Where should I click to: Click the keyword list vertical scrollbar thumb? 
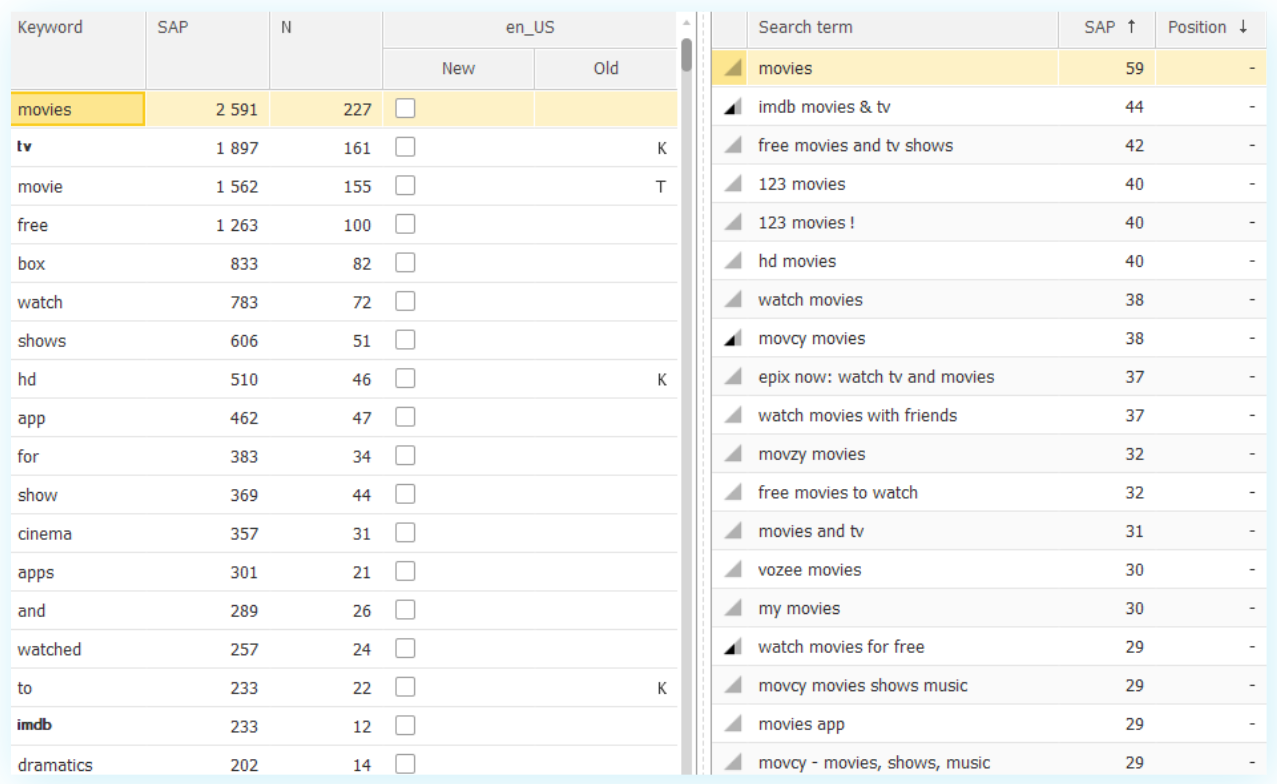click(687, 54)
